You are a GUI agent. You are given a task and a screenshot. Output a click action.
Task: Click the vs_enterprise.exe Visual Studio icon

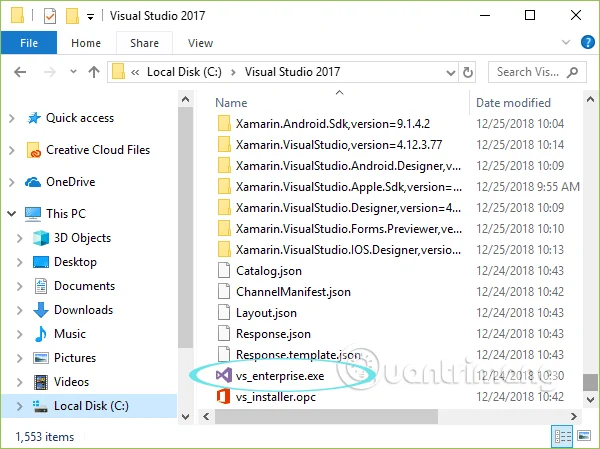click(224, 376)
